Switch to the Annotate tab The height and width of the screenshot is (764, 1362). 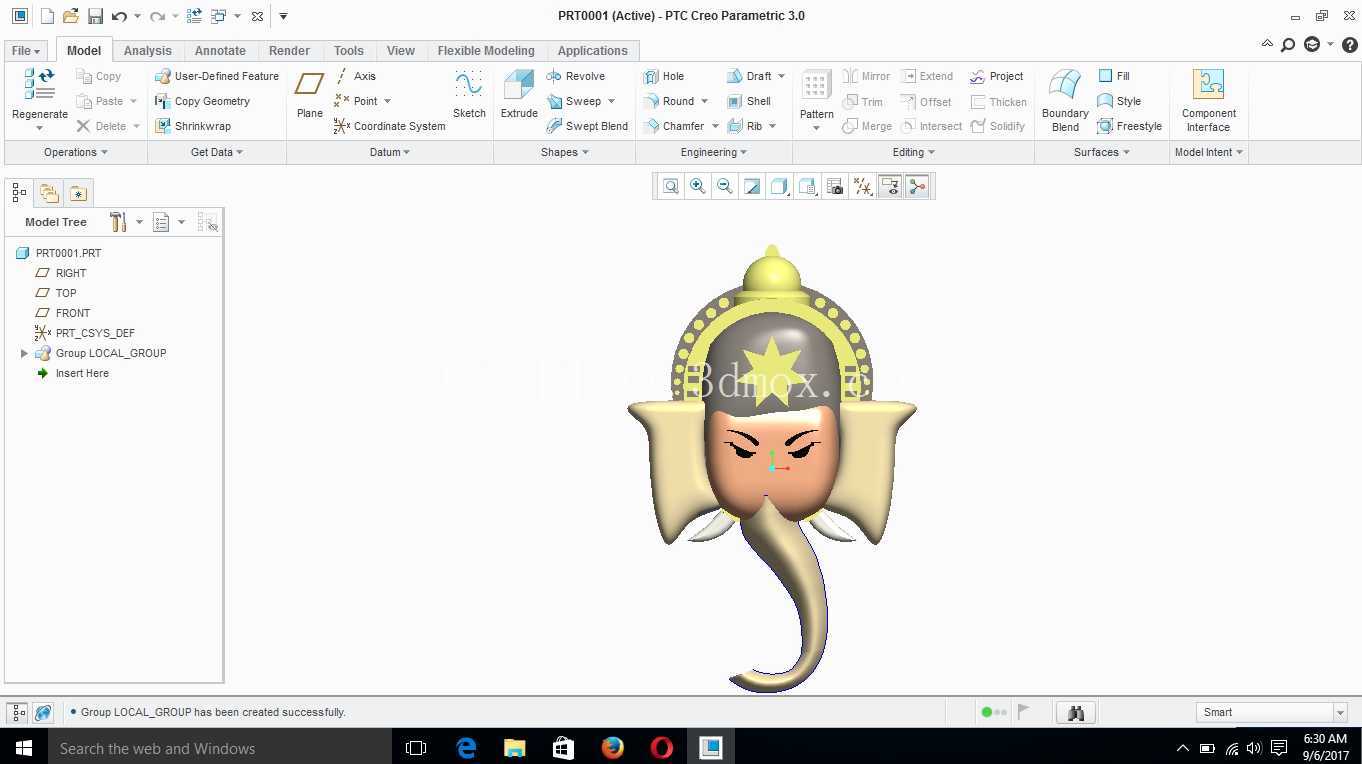[x=220, y=50]
